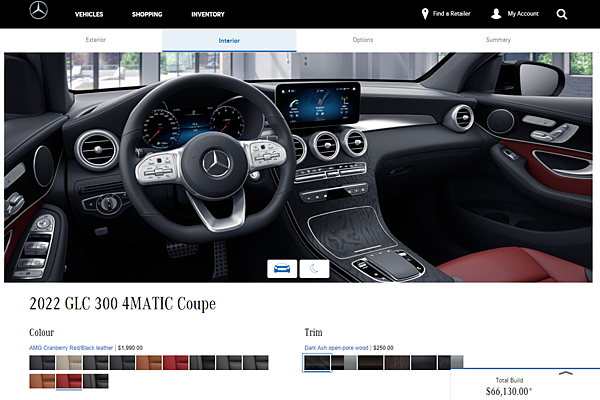This screenshot has height=400, width=600.
Task: Open the My Account link
Action: click(x=523, y=14)
